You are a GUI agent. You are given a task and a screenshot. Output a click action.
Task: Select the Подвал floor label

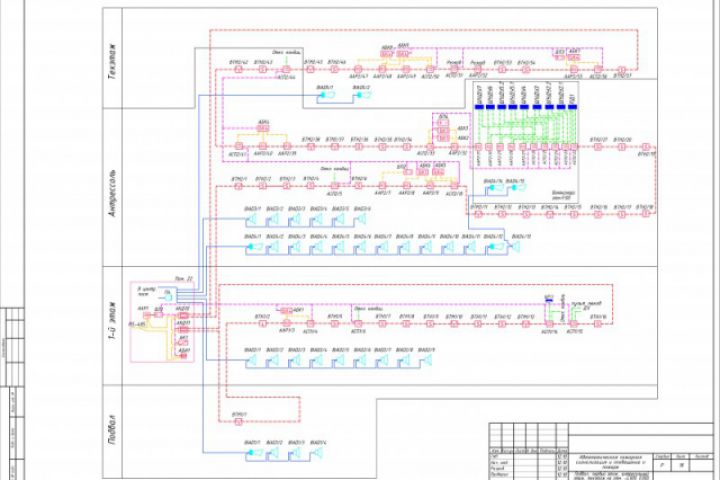pyautogui.click(x=112, y=429)
